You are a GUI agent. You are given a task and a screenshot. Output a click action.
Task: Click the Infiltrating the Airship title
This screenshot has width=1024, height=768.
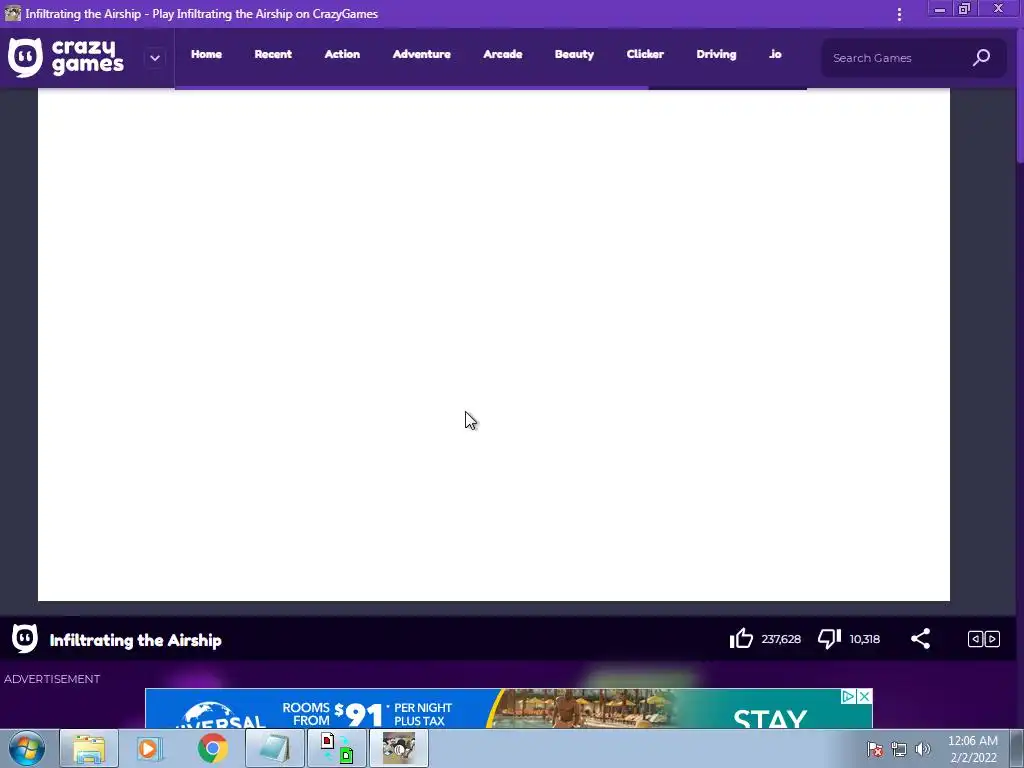point(135,640)
